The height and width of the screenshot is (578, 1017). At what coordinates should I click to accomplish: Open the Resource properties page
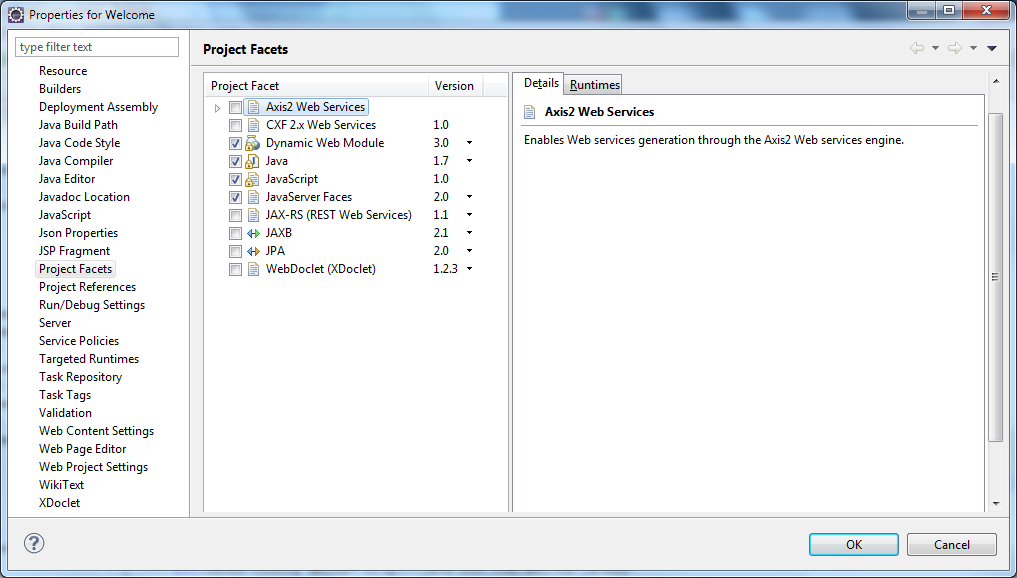(63, 71)
